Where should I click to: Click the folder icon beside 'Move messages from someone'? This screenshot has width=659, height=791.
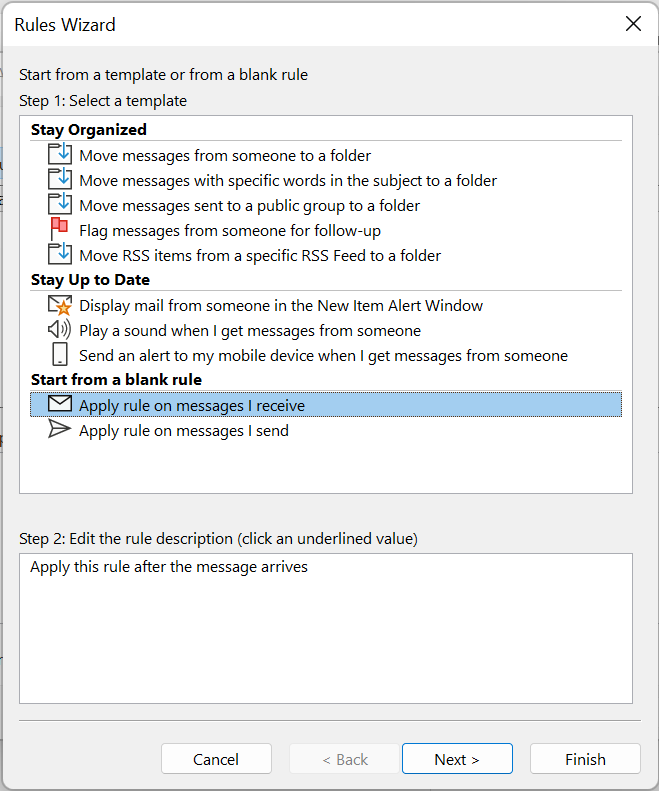coord(60,154)
